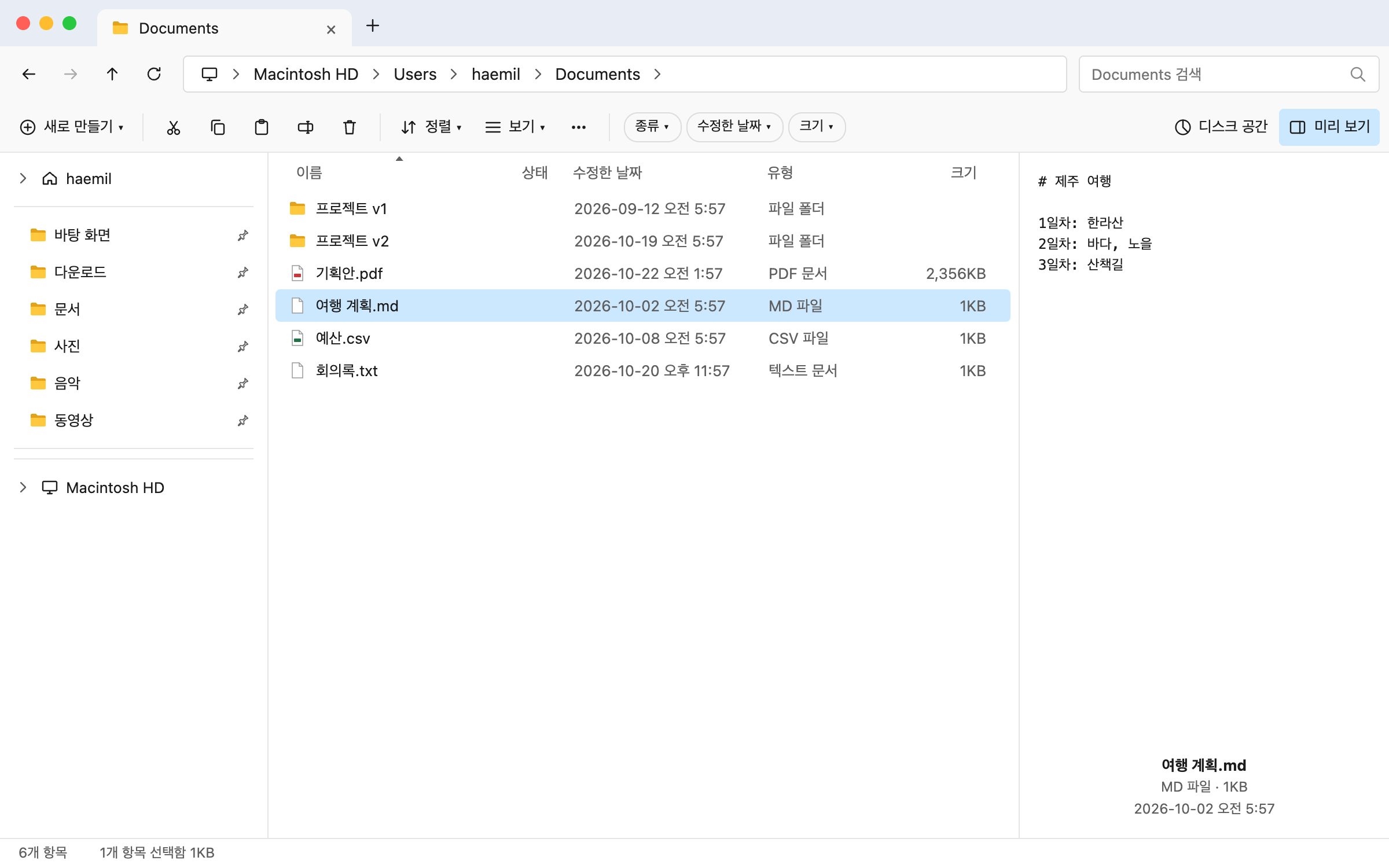Click the cut scissors icon

[173, 127]
